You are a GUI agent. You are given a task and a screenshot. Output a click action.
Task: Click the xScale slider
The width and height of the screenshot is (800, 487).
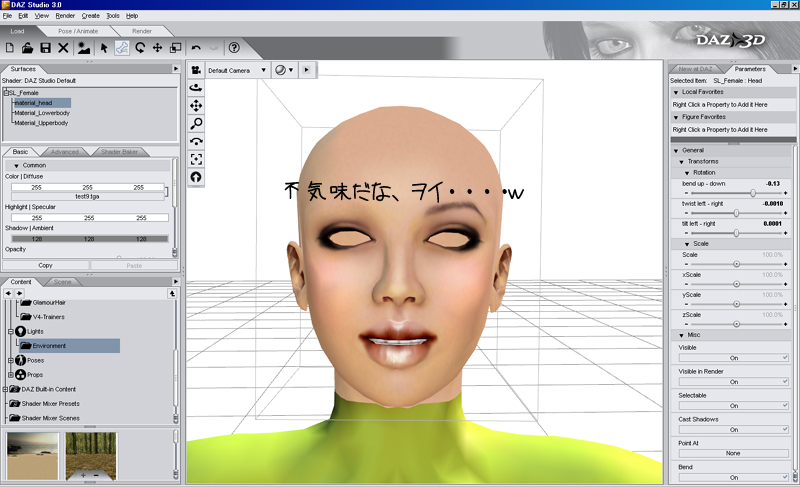(x=735, y=284)
